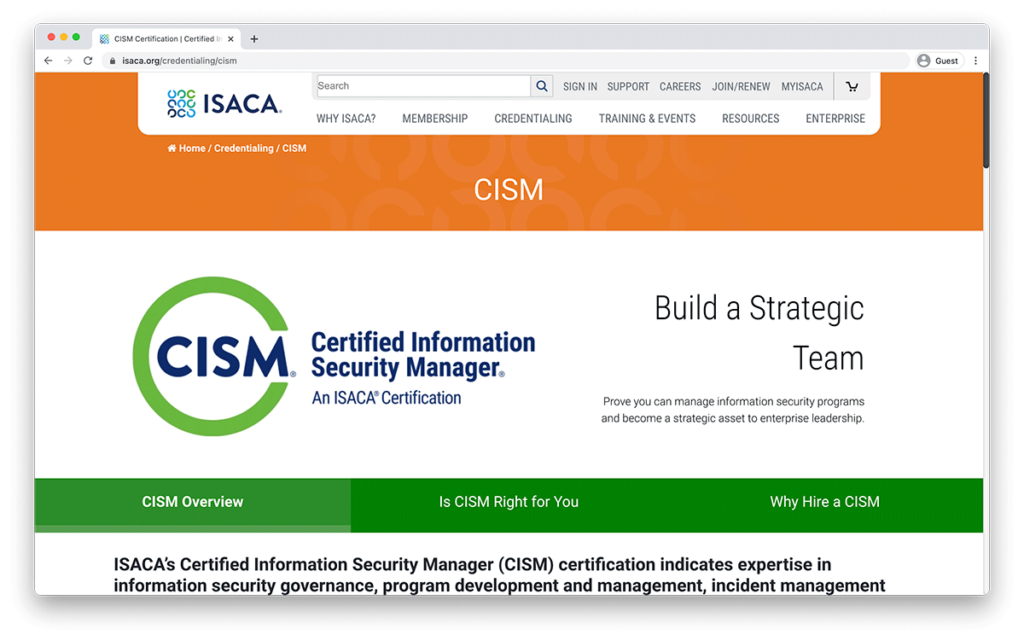Click the ISACA logo
Screen dimensions: 1024x641
224,104
